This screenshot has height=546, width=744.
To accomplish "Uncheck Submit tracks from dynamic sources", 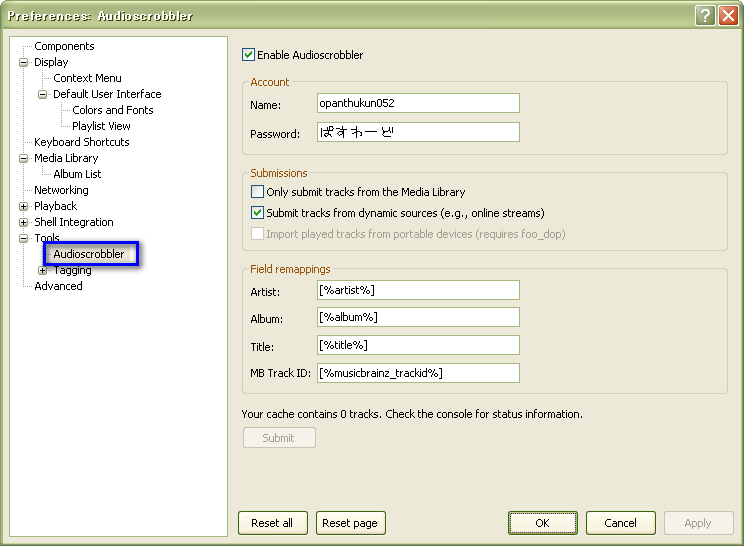I will click(257, 213).
